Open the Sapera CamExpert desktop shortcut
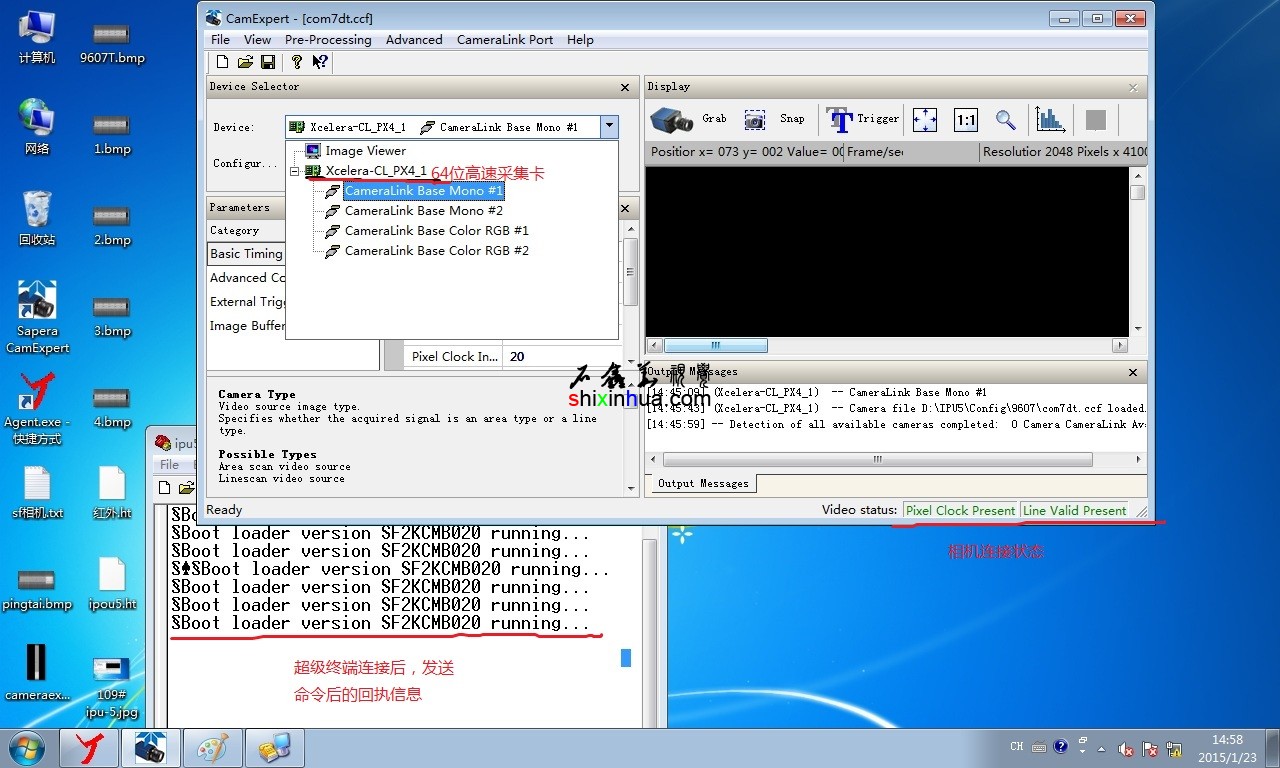Screen dimensions: 1280x768 (x=37, y=317)
